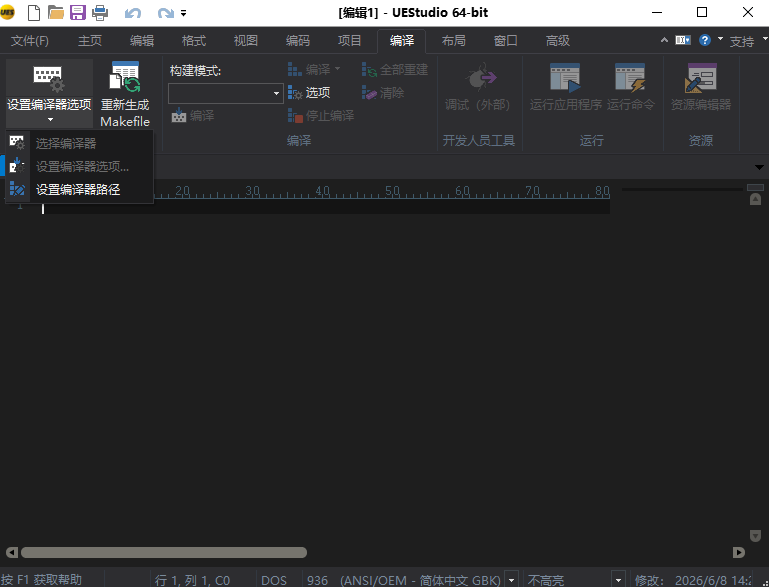Click the 清除 button

pos(383,93)
